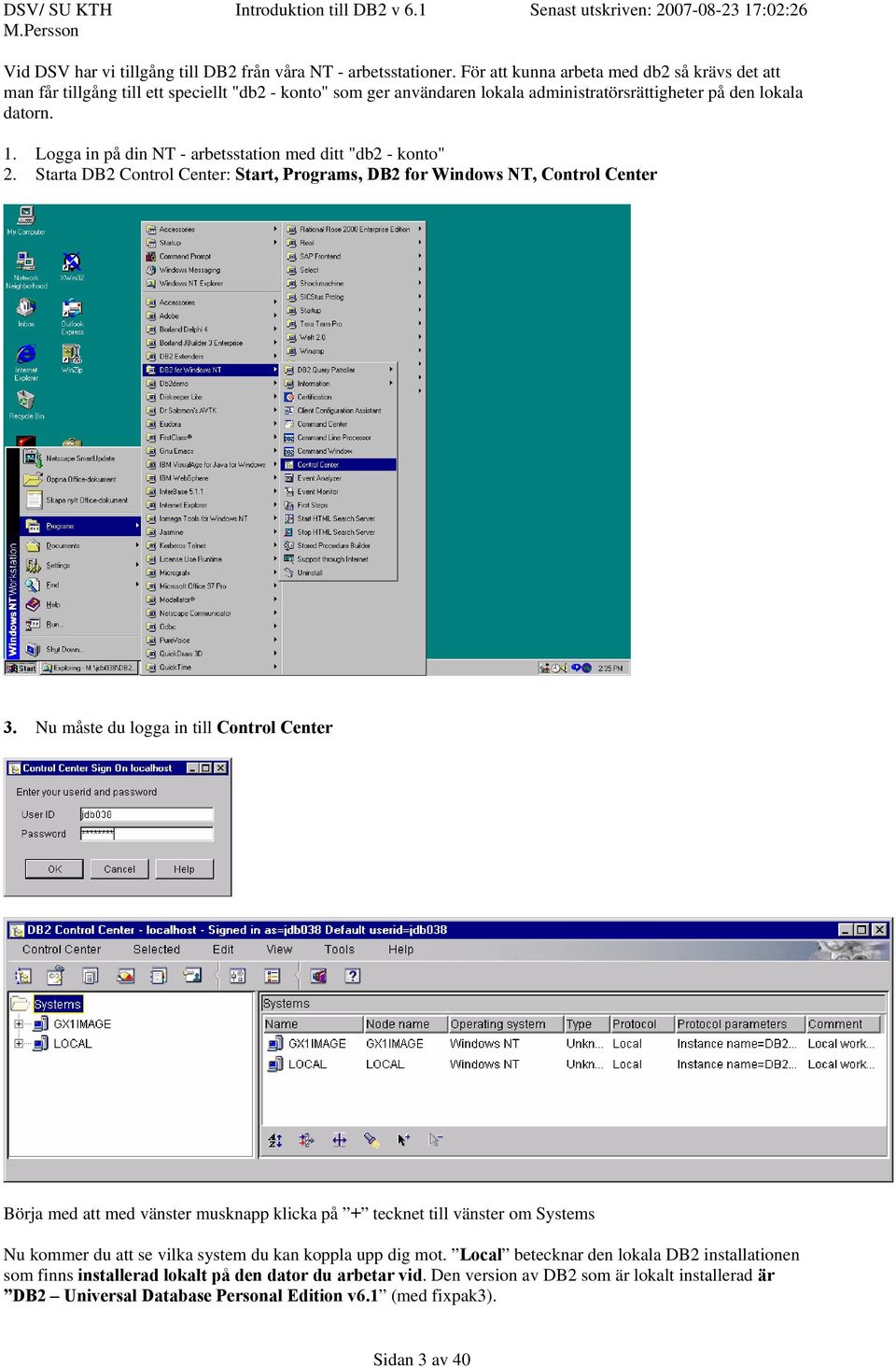Open the Tools menu in Control Center
The image size is (896, 1367).
[x=340, y=949]
